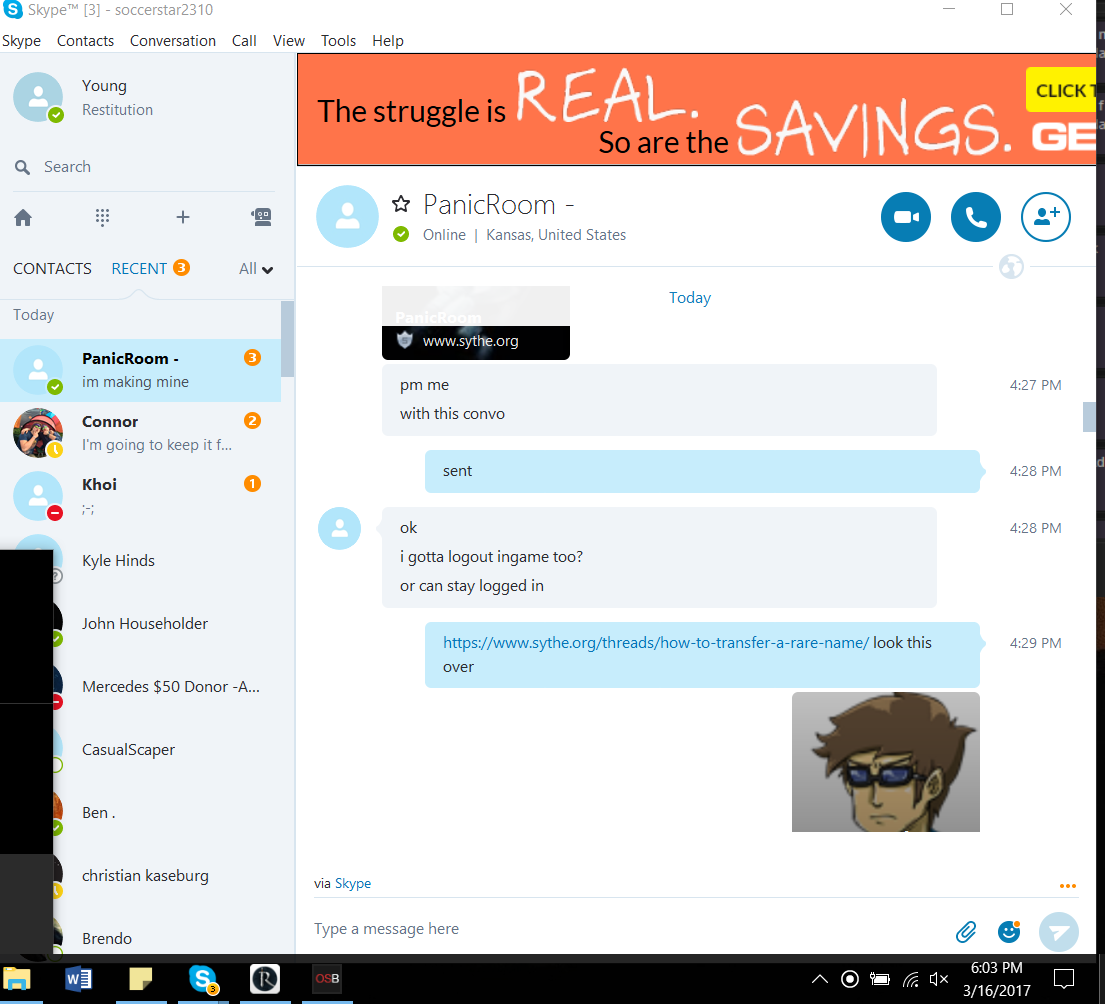Viewport: 1105px width, 1004px height.
Task: Click the plus new conversation icon
Action: (183, 217)
